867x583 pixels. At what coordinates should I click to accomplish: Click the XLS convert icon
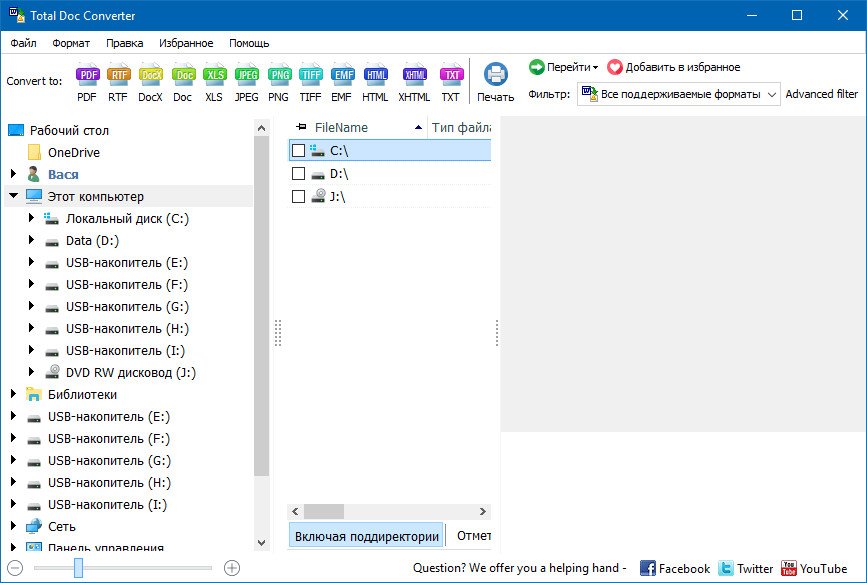tap(214, 75)
